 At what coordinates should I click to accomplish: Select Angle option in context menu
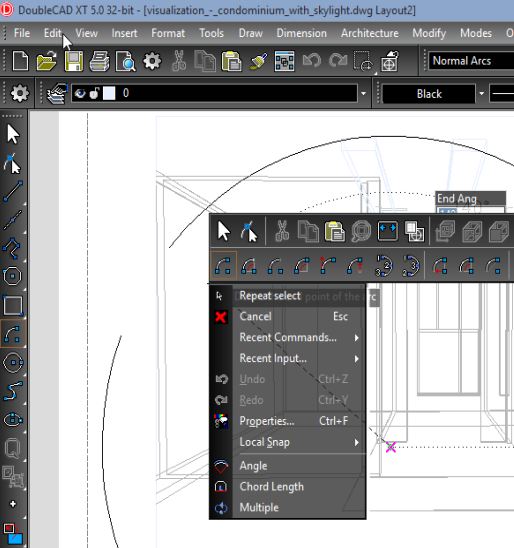click(288, 466)
